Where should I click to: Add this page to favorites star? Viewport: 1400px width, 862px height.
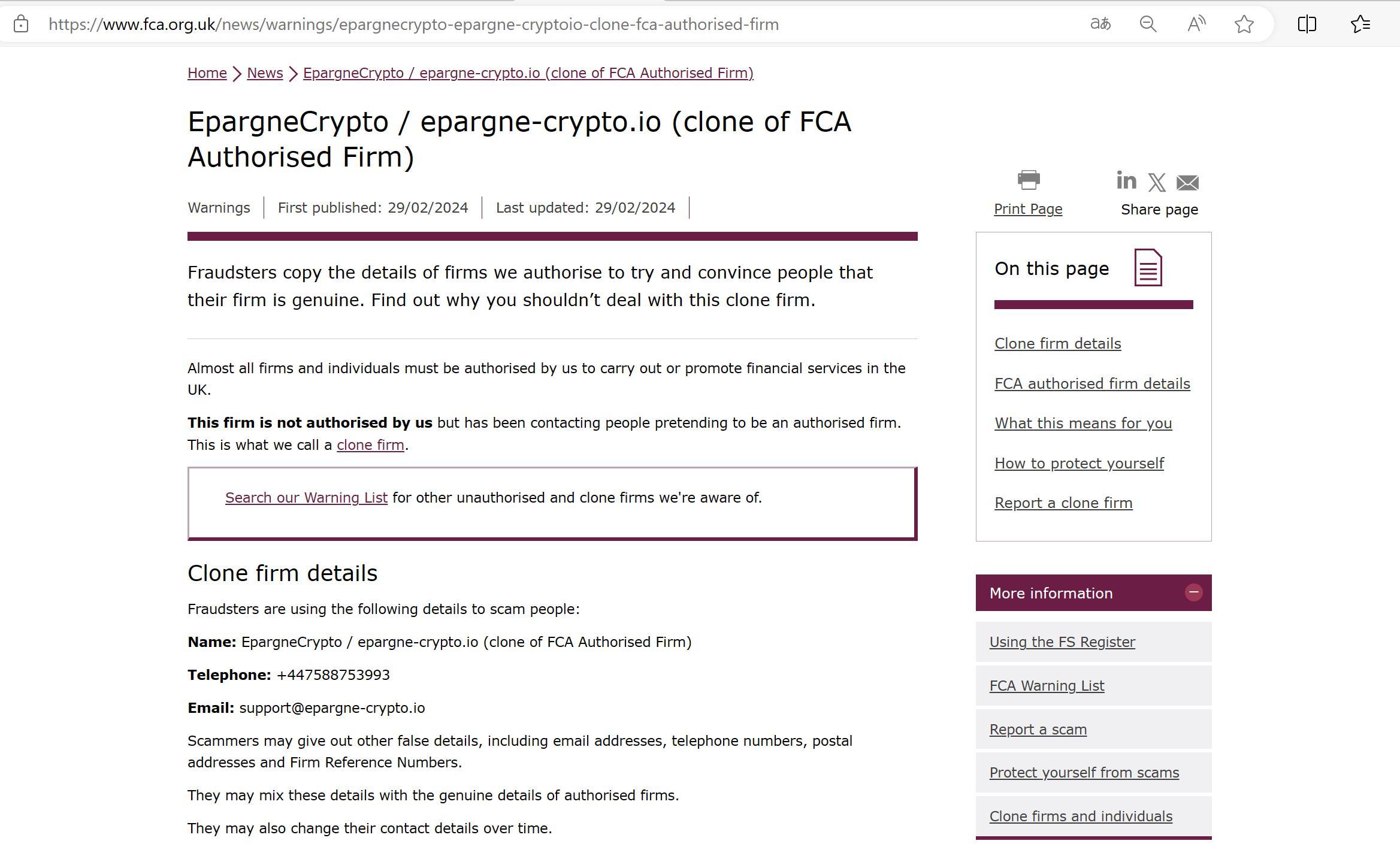click(x=1244, y=24)
